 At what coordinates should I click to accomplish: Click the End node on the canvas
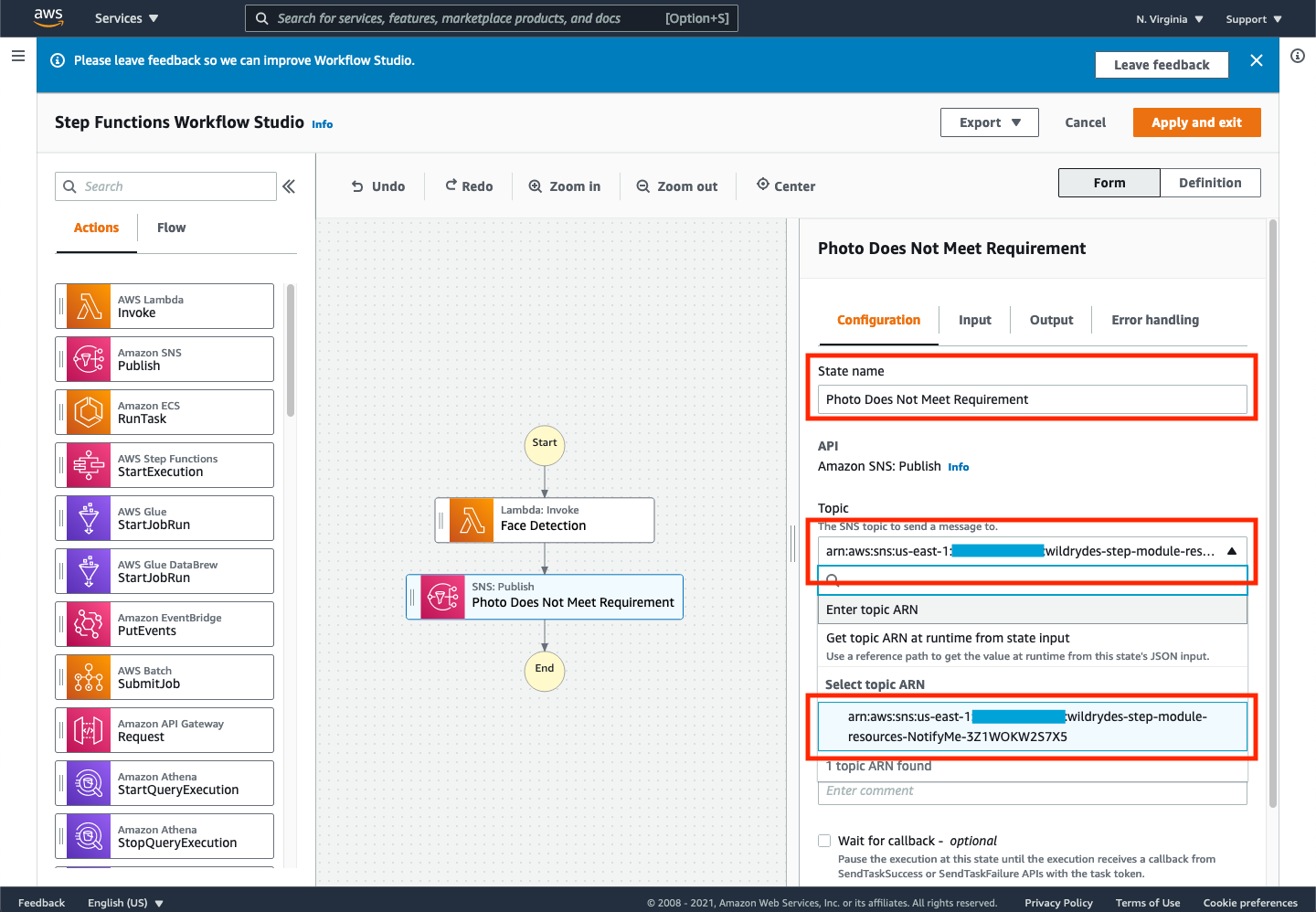(545, 671)
